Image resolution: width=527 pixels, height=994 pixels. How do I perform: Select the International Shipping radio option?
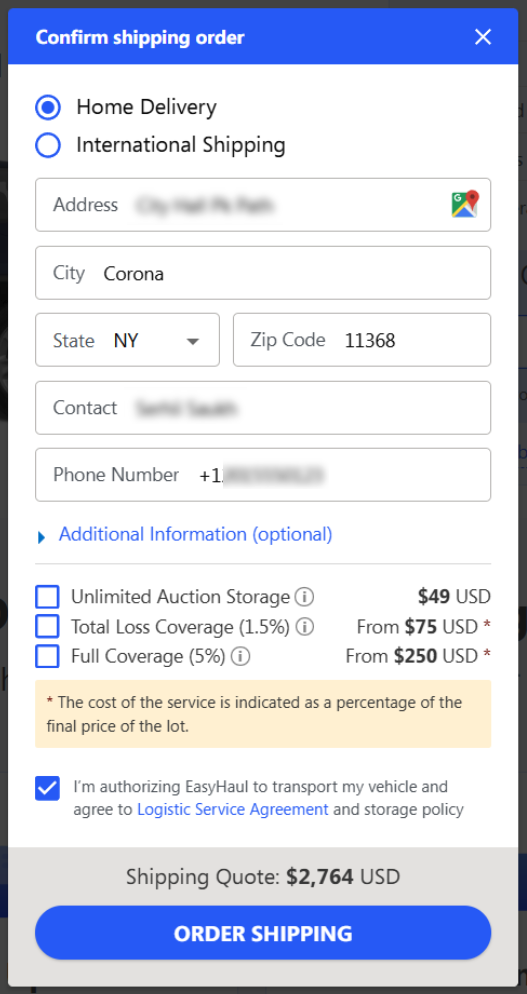tap(48, 145)
